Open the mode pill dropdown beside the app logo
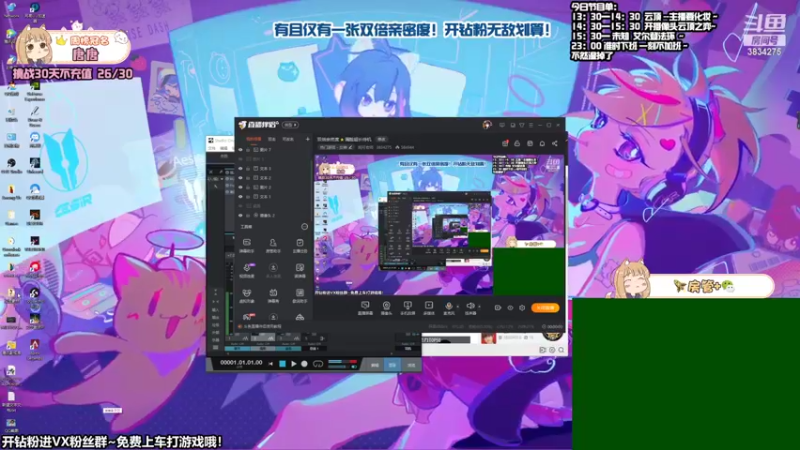The width and height of the screenshot is (800, 450). 290,125
